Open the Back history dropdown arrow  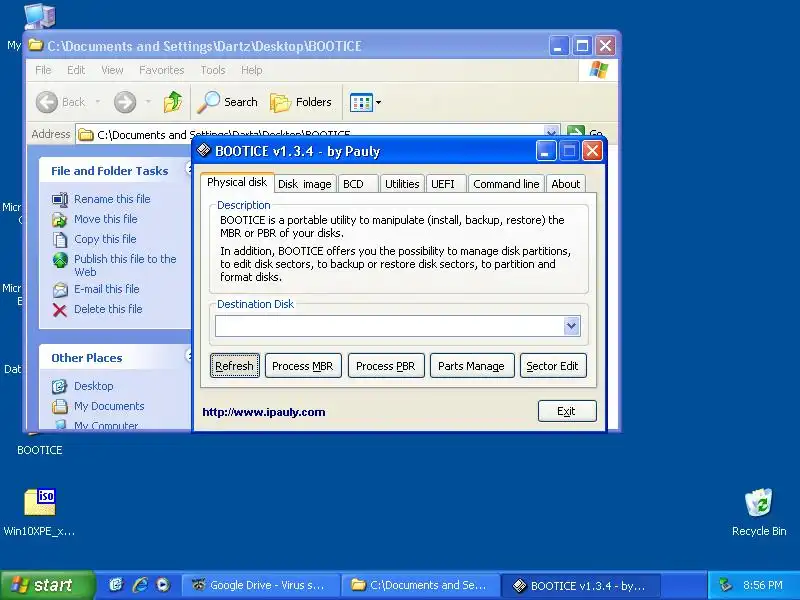click(x=97, y=102)
